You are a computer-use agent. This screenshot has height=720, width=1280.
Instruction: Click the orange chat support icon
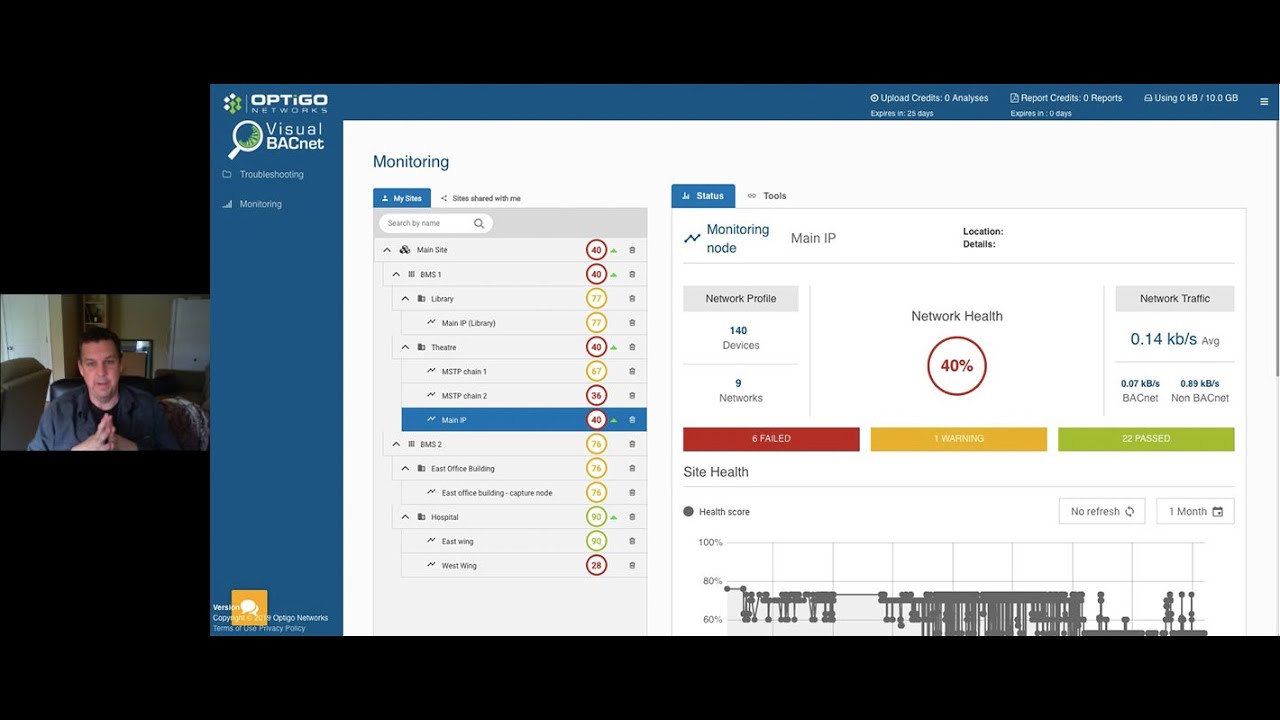(x=249, y=606)
